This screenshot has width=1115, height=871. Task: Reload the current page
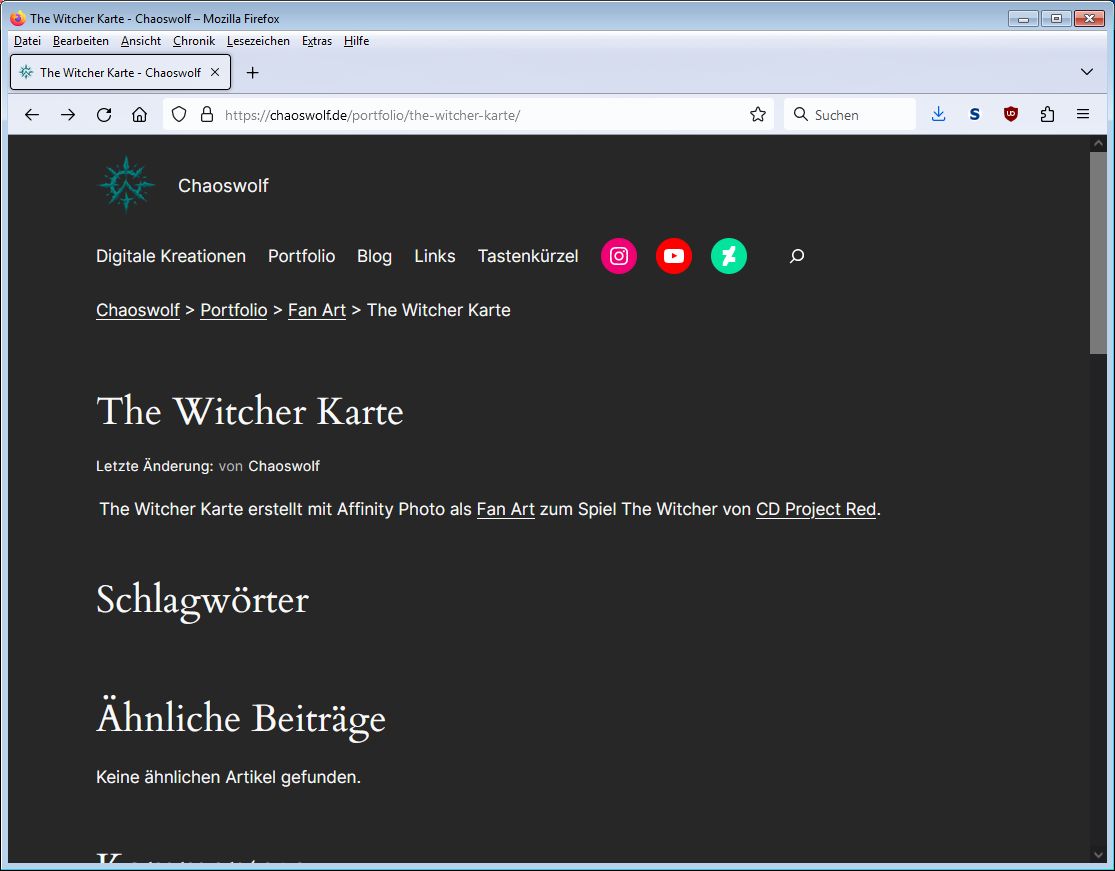coord(104,114)
